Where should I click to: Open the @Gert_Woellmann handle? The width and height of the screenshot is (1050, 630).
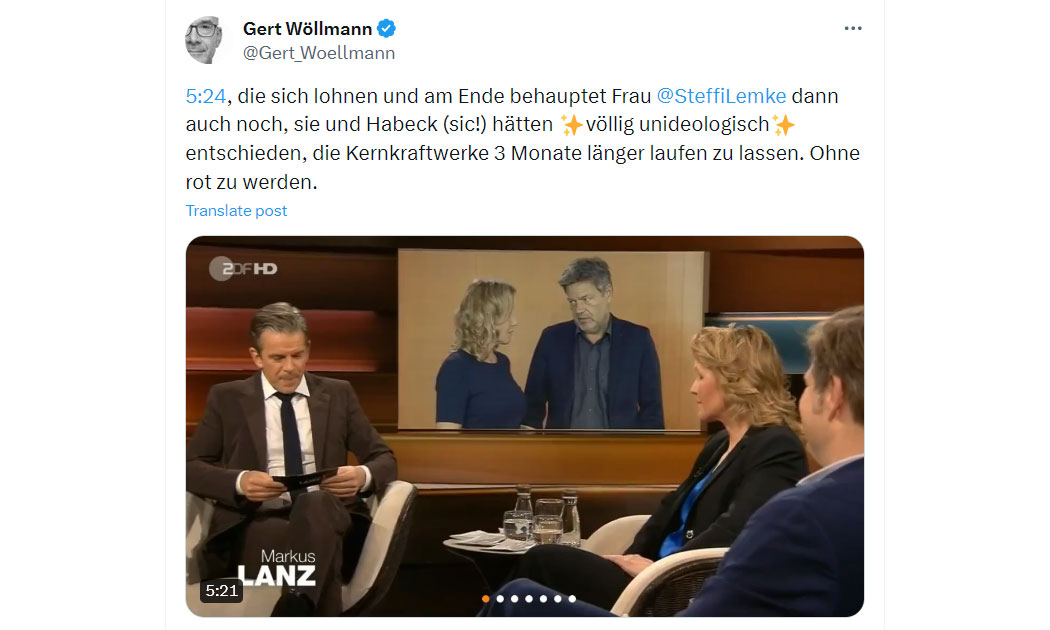click(x=319, y=53)
